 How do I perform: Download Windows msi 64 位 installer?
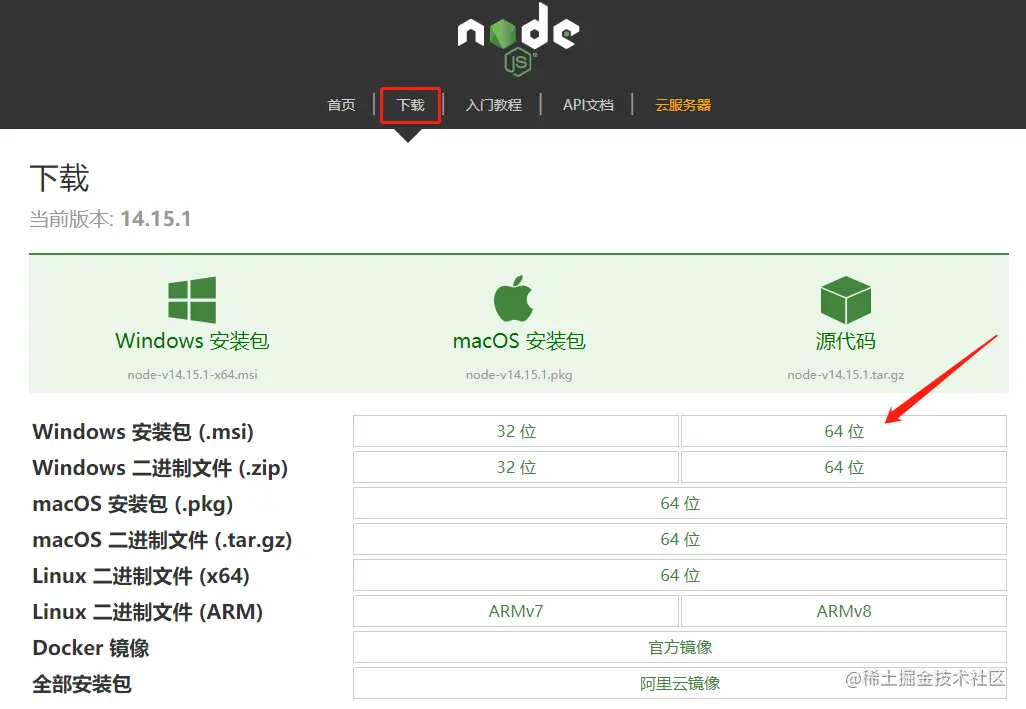point(843,431)
